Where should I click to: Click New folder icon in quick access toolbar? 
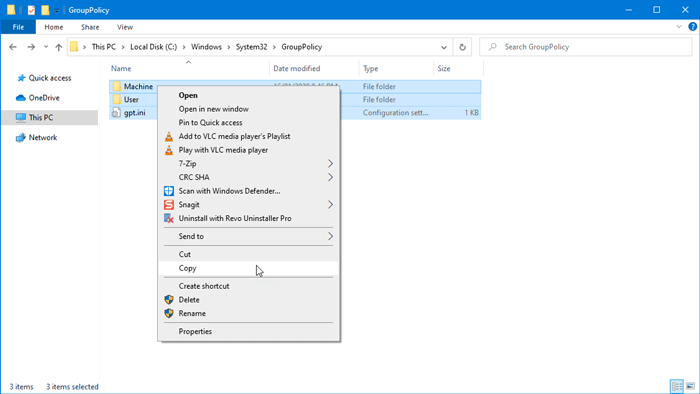click(45, 10)
